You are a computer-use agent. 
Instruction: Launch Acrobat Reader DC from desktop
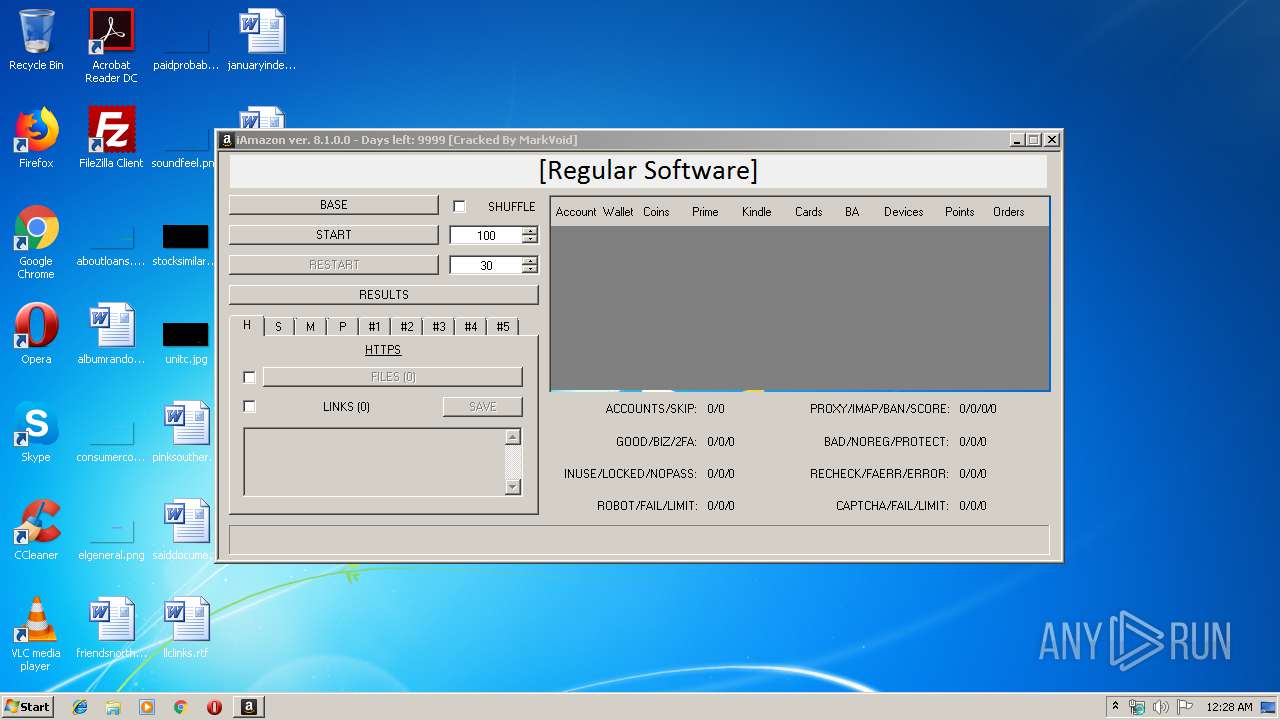pos(111,45)
